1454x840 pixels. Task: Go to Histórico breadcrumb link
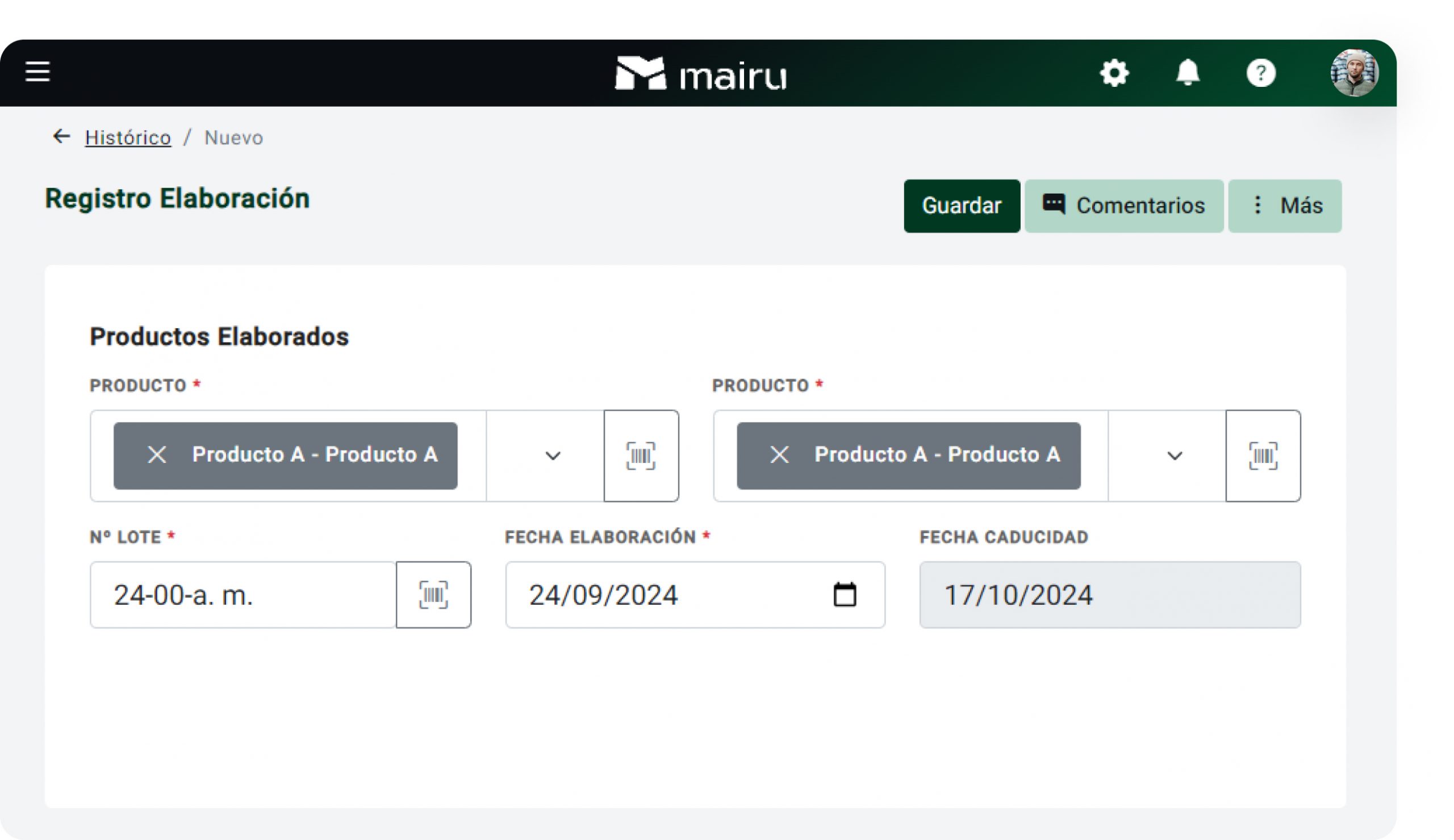click(x=127, y=138)
